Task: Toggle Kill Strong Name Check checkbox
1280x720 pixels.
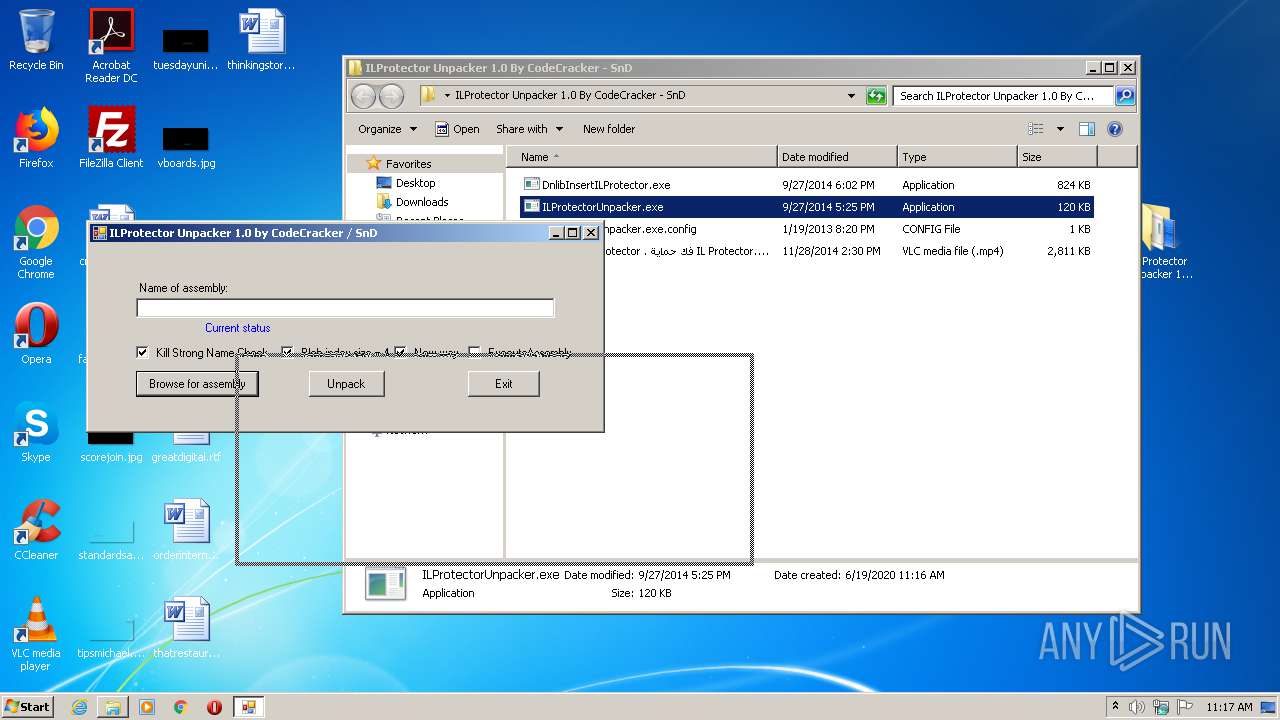Action: 142,352
